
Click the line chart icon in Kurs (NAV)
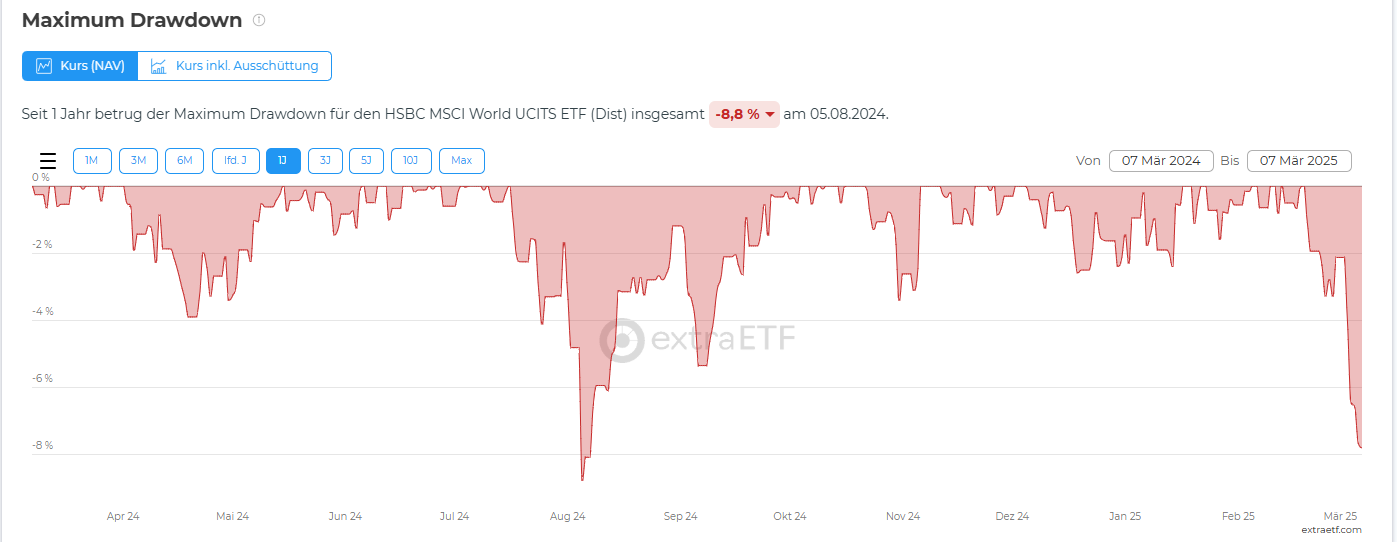pos(44,66)
